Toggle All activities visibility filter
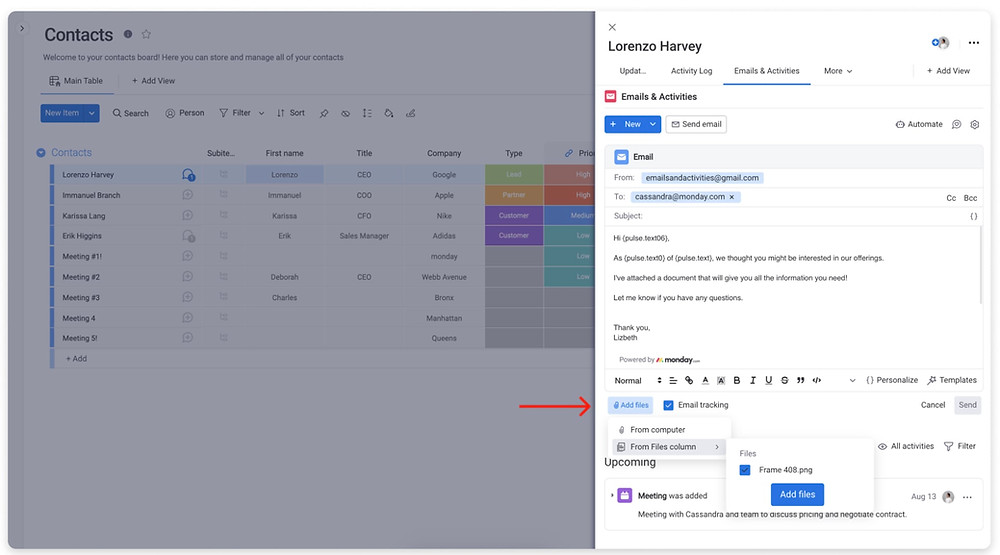The width and height of the screenshot is (1000, 555). tap(906, 447)
